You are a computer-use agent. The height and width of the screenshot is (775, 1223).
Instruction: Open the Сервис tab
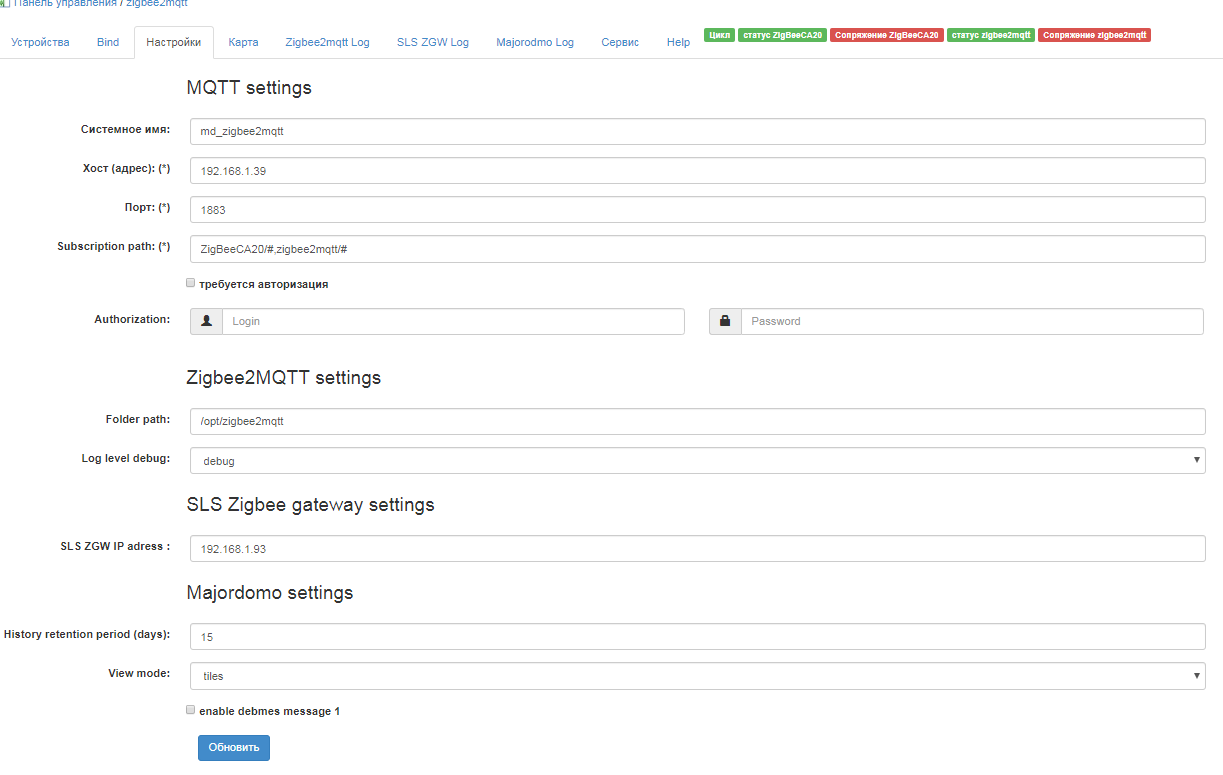tap(620, 42)
